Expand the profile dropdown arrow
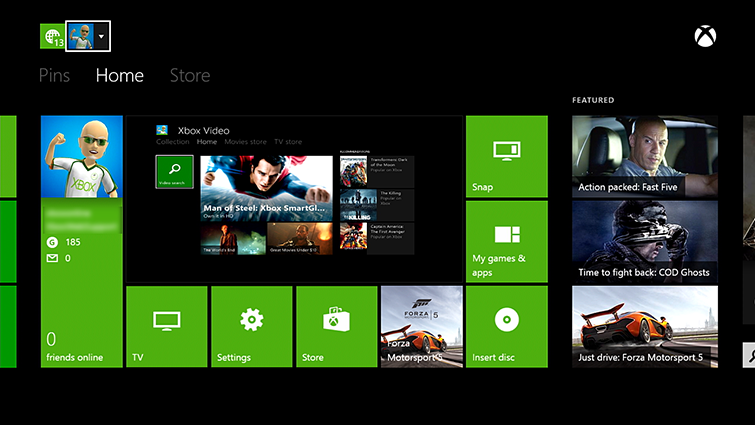The image size is (755, 425). coord(101,36)
